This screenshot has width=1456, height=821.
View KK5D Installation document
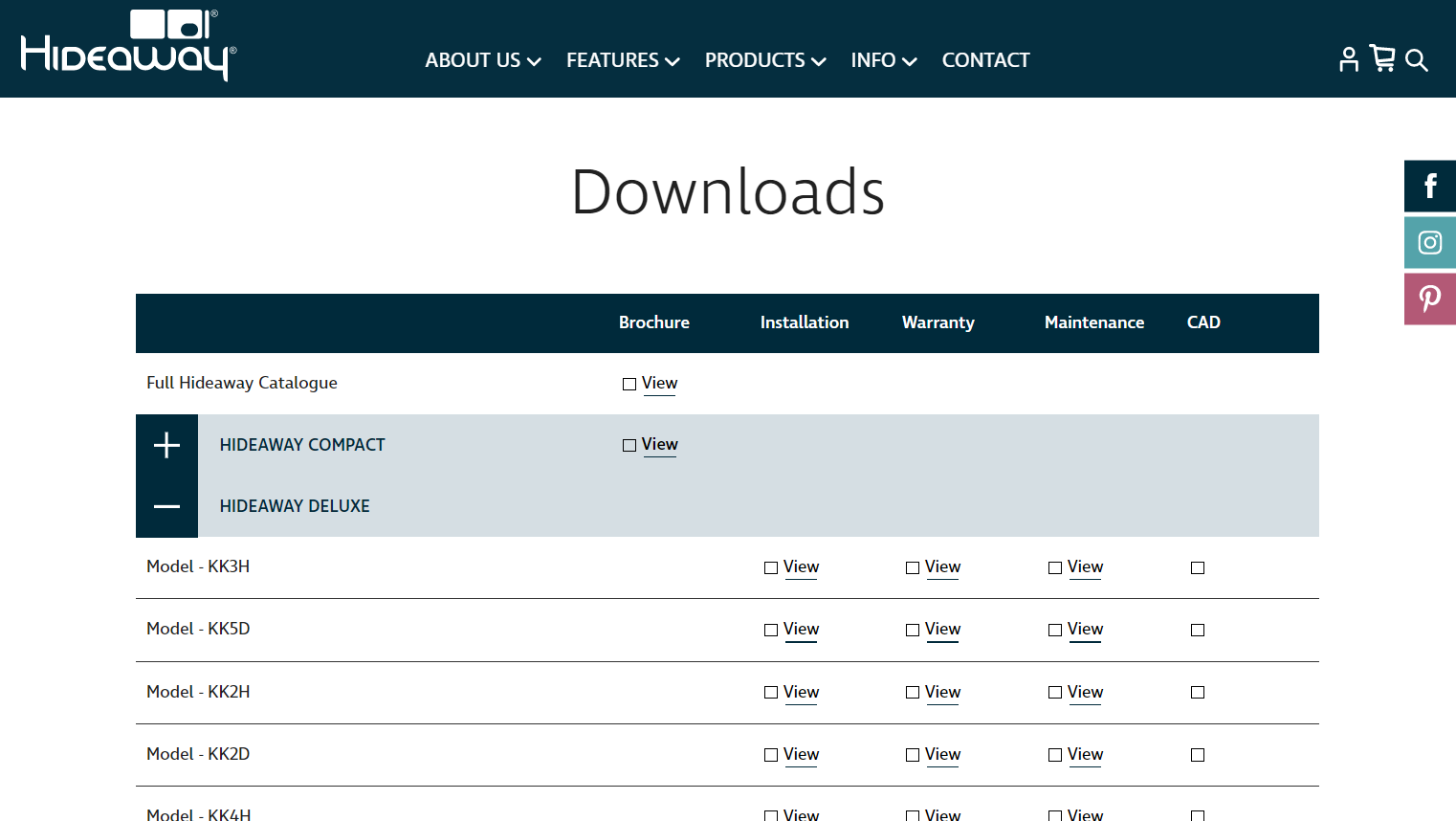click(x=792, y=630)
